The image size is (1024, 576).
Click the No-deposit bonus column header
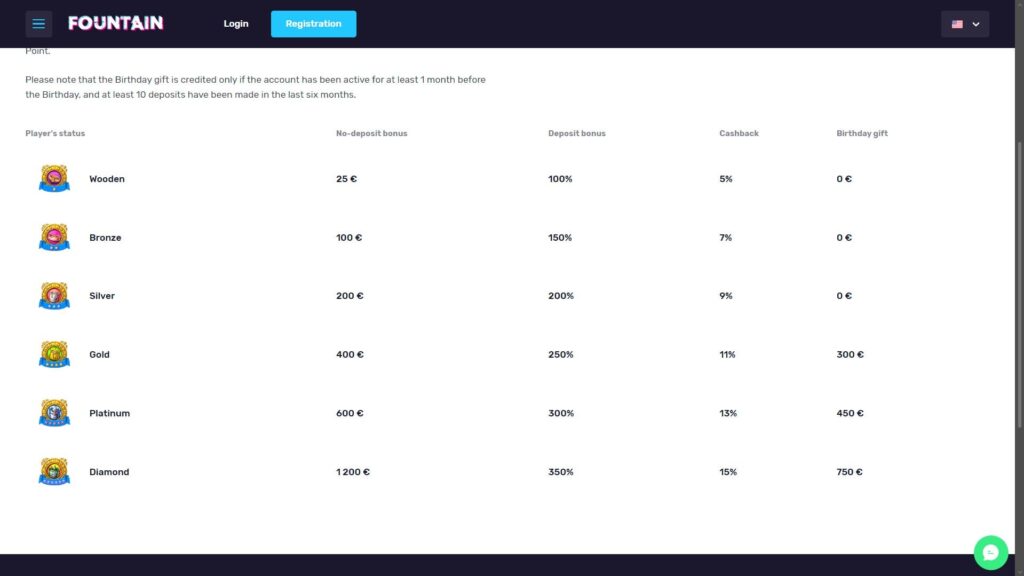pyautogui.click(x=371, y=133)
